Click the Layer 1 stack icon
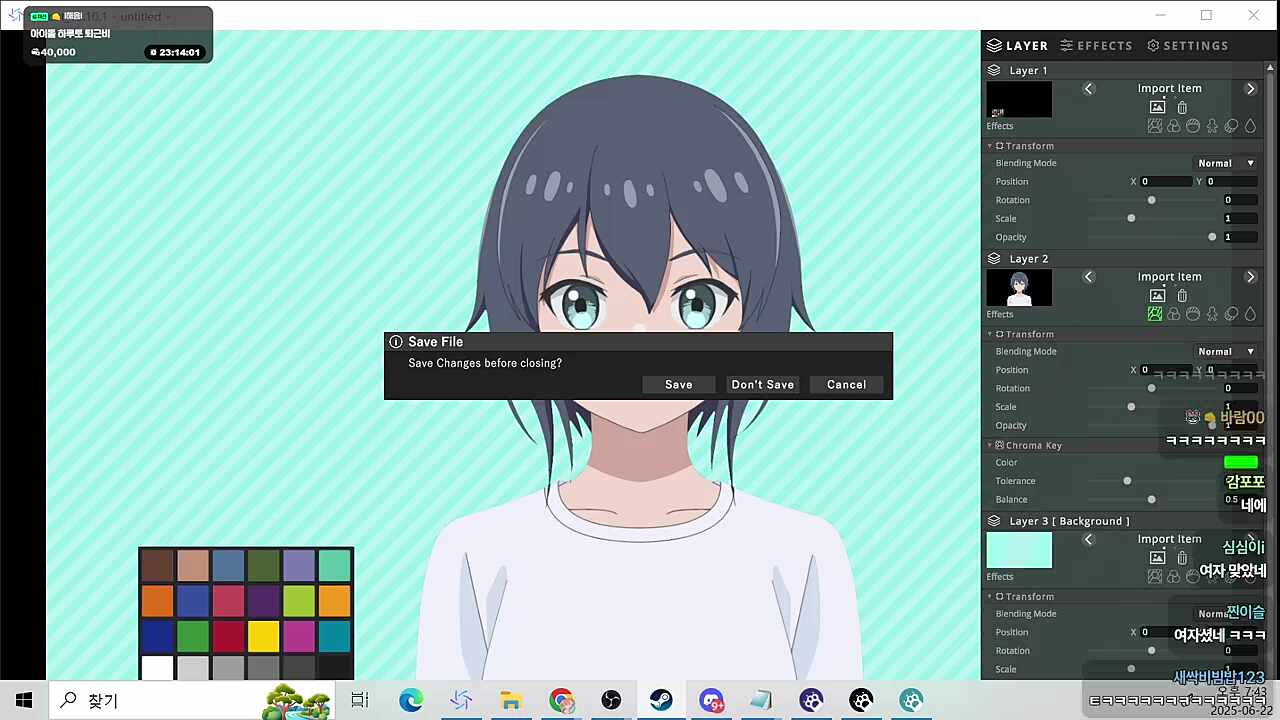The width and height of the screenshot is (1280, 720). coord(994,71)
